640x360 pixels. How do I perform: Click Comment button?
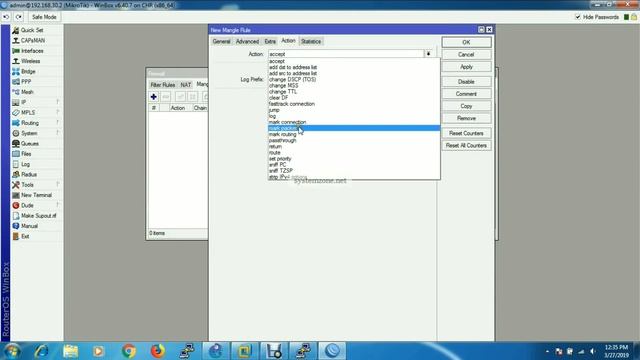pos(466,94)
